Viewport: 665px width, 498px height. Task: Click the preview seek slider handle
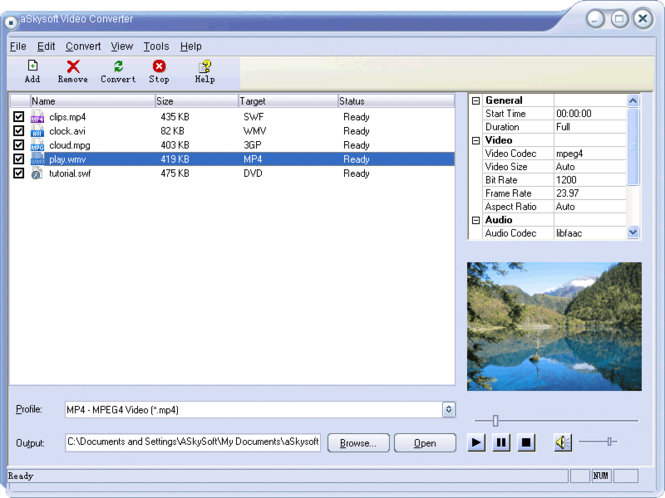[495, 421]
